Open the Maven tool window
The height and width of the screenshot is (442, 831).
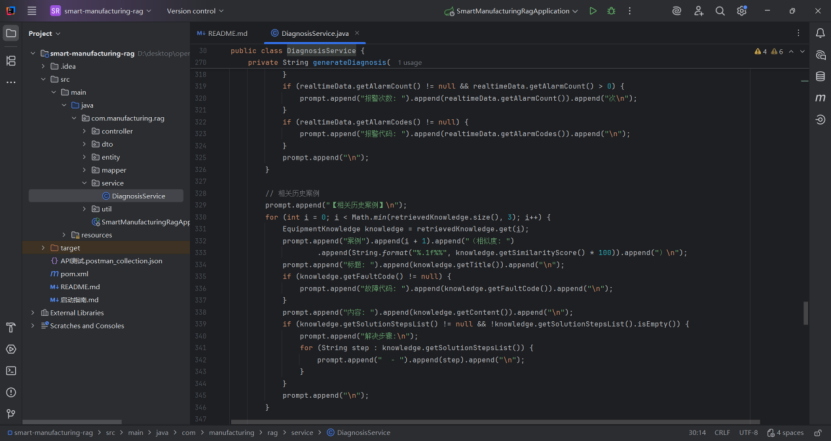tap(820, 99)
